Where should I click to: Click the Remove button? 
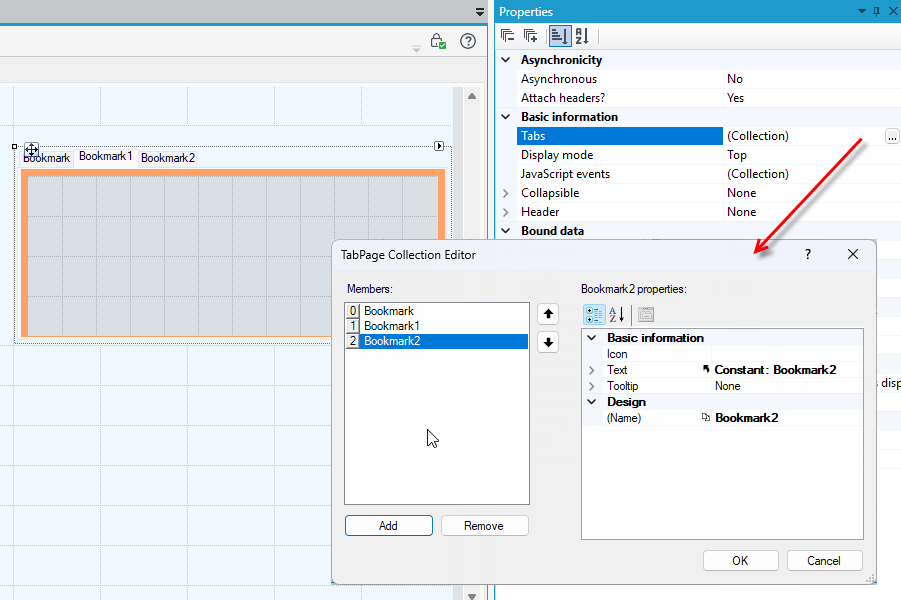coord(484,526)
